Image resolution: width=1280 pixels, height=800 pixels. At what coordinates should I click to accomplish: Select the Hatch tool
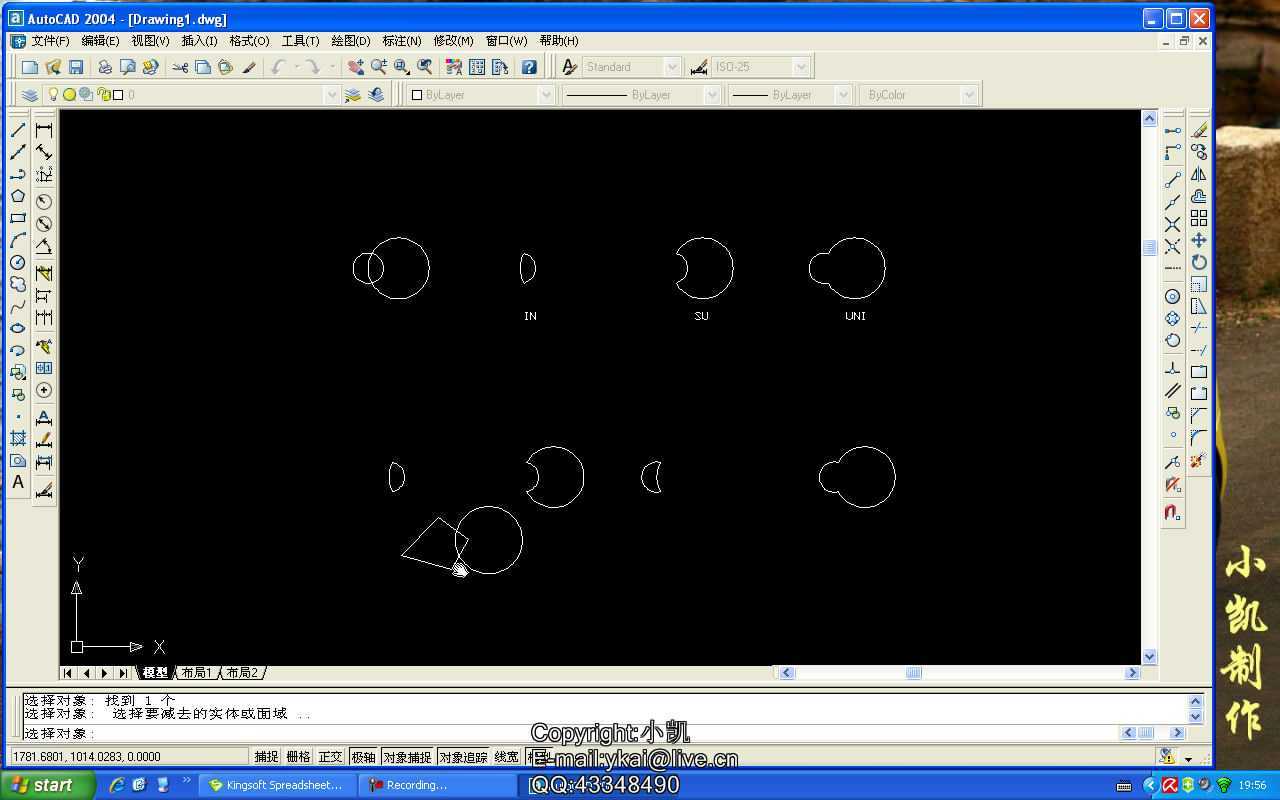click(x=18, y=438)
